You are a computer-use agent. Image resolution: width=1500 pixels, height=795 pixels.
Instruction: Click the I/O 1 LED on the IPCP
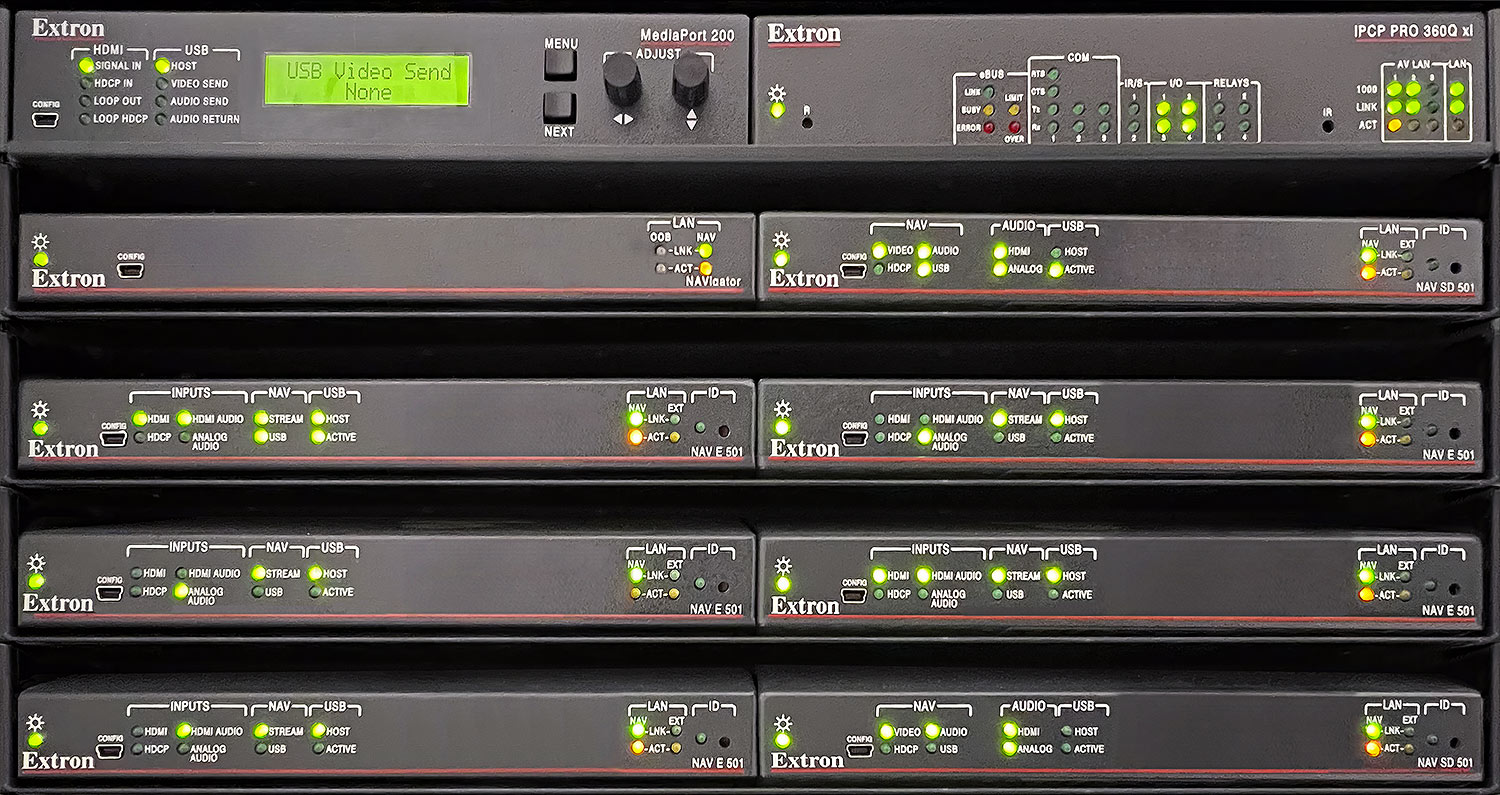click(x=1165, y=108)
